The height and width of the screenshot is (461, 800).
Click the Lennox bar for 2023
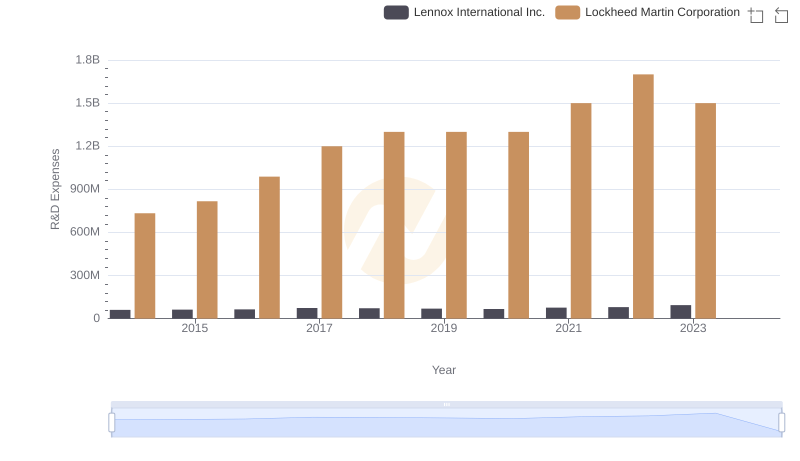coord(681,312)
